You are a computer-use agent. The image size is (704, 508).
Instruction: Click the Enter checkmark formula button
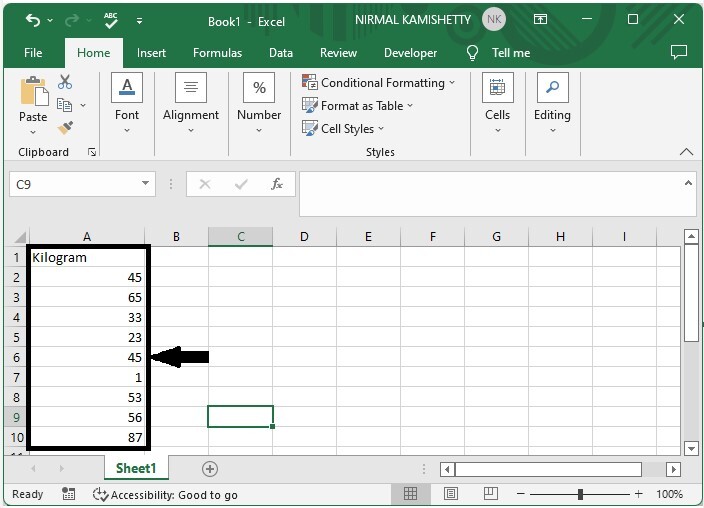pos(241,184)
